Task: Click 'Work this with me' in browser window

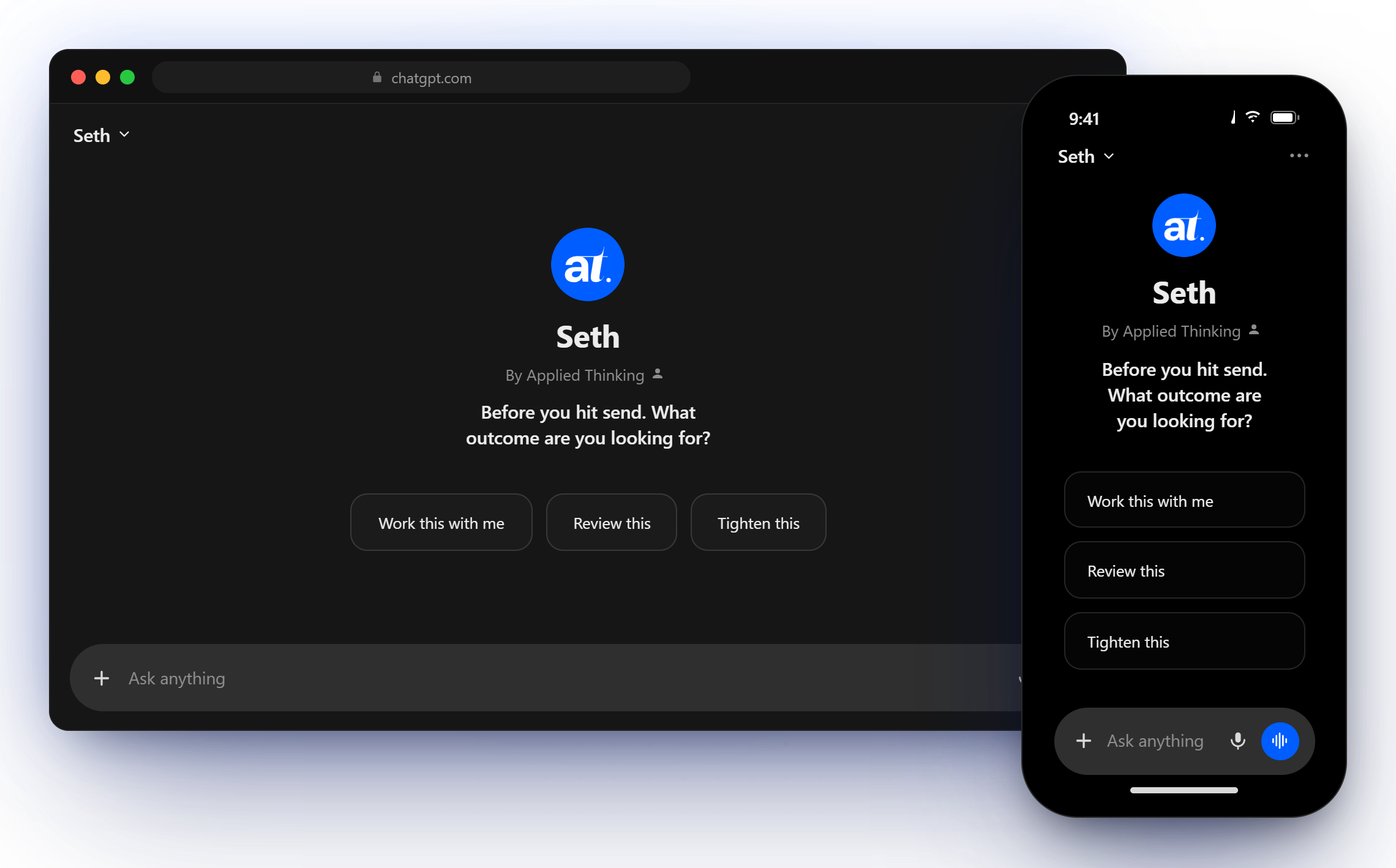Action: click(x=441, y=522)
